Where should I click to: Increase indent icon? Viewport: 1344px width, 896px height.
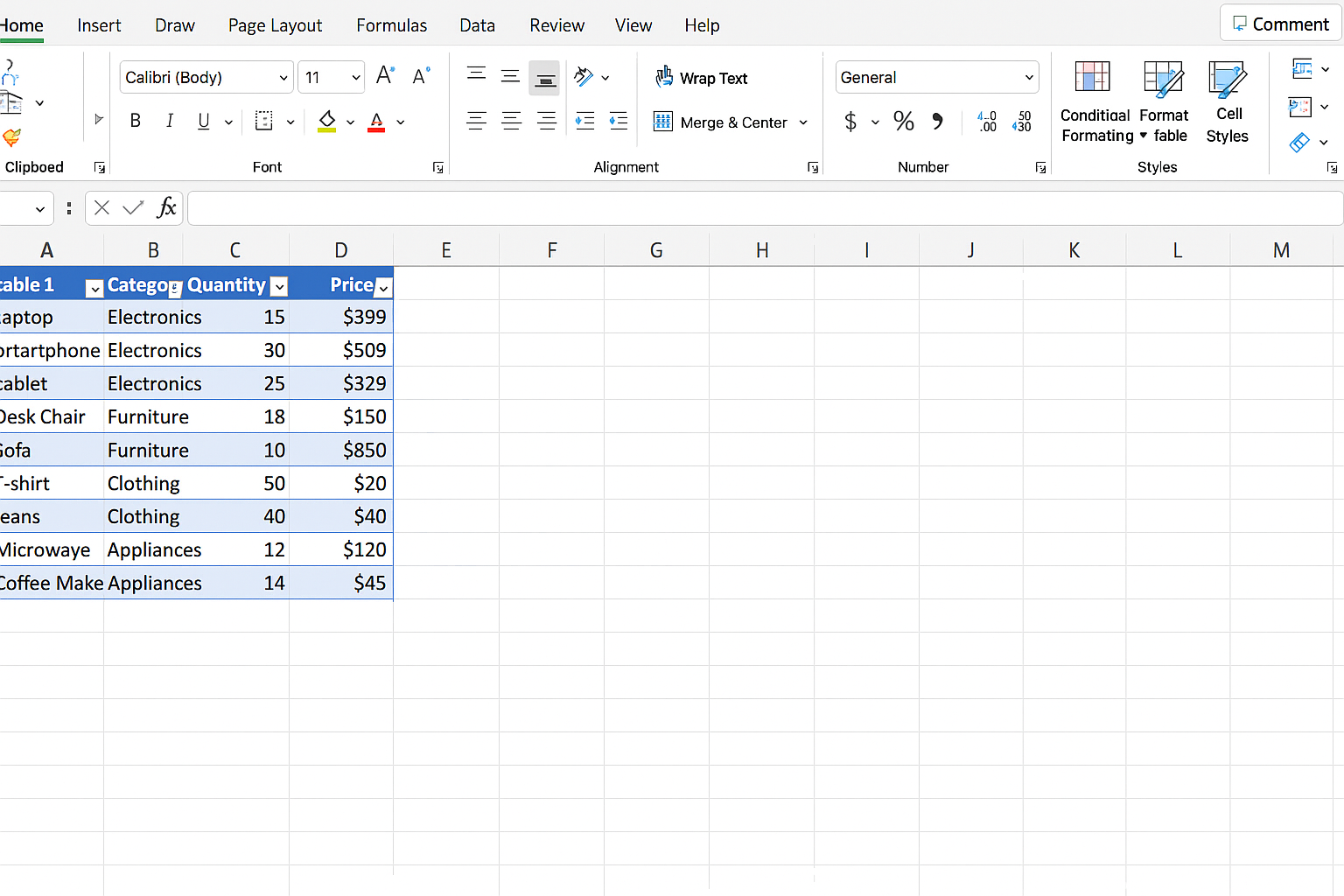(x=618, y=122)
